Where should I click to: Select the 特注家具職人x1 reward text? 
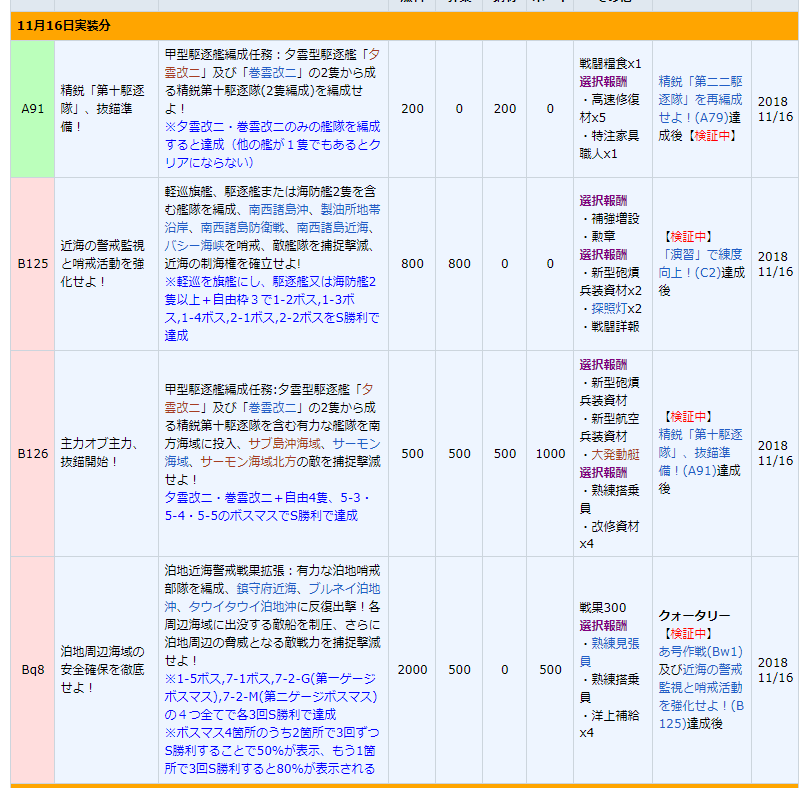click(x=610, y=145)
